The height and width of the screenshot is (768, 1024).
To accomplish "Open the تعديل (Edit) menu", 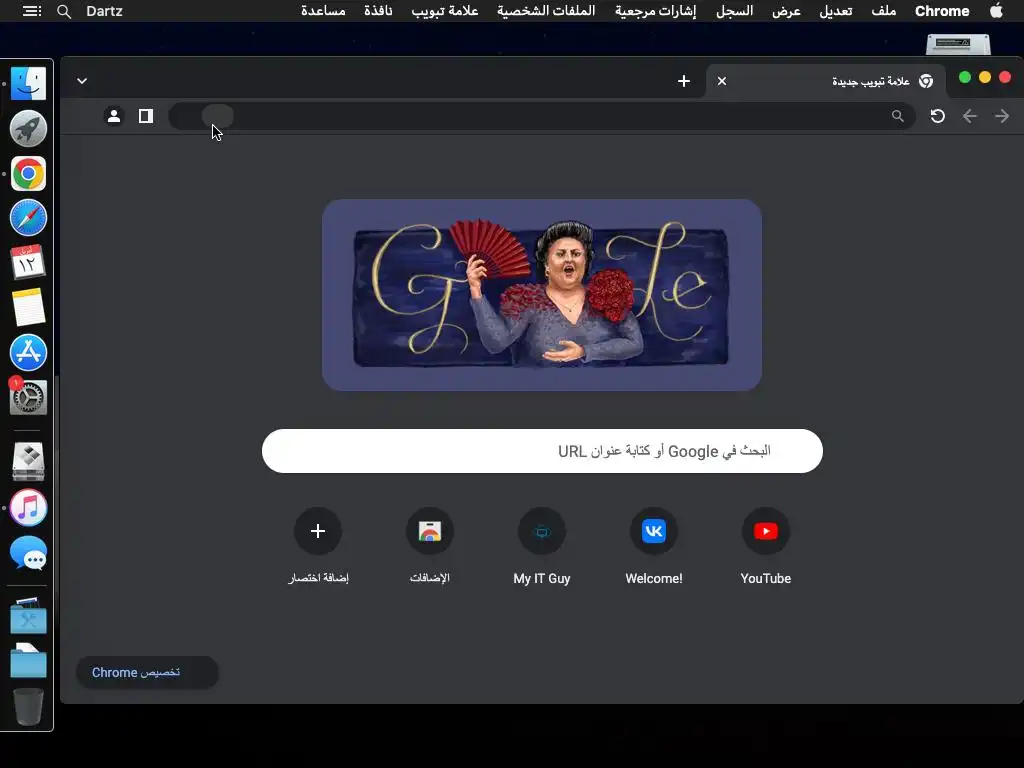I will pyautogui.click(x=836, y=11).
